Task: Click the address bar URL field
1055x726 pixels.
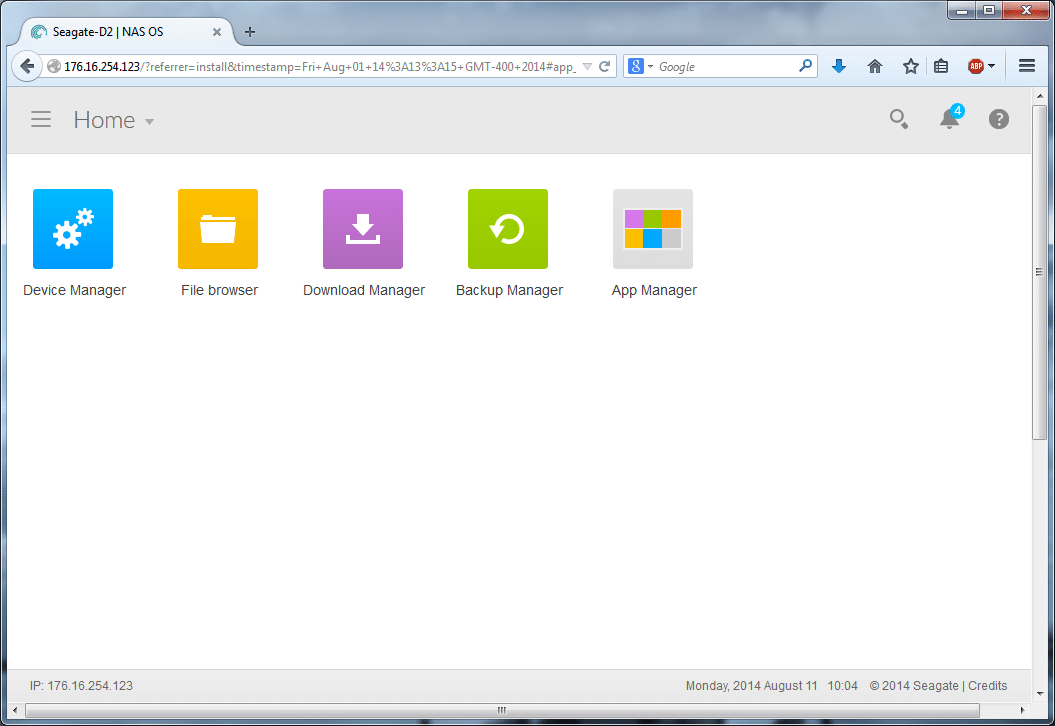Action: (320, 67)
